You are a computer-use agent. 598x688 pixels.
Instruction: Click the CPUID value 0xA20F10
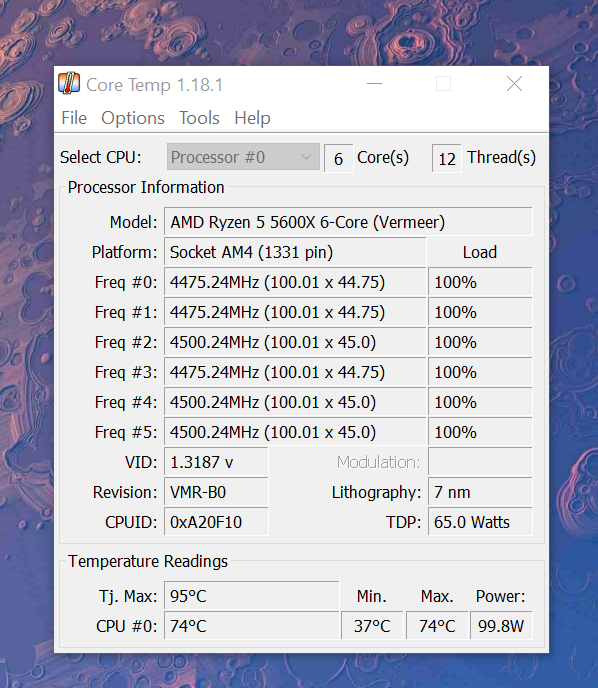click(216, 522)
